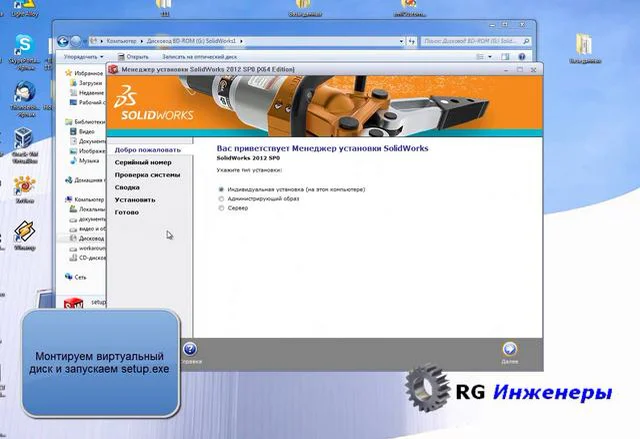Click the star icon next to Избранное
This screenshot has width=640, height=439.
(x=69, y=73)
